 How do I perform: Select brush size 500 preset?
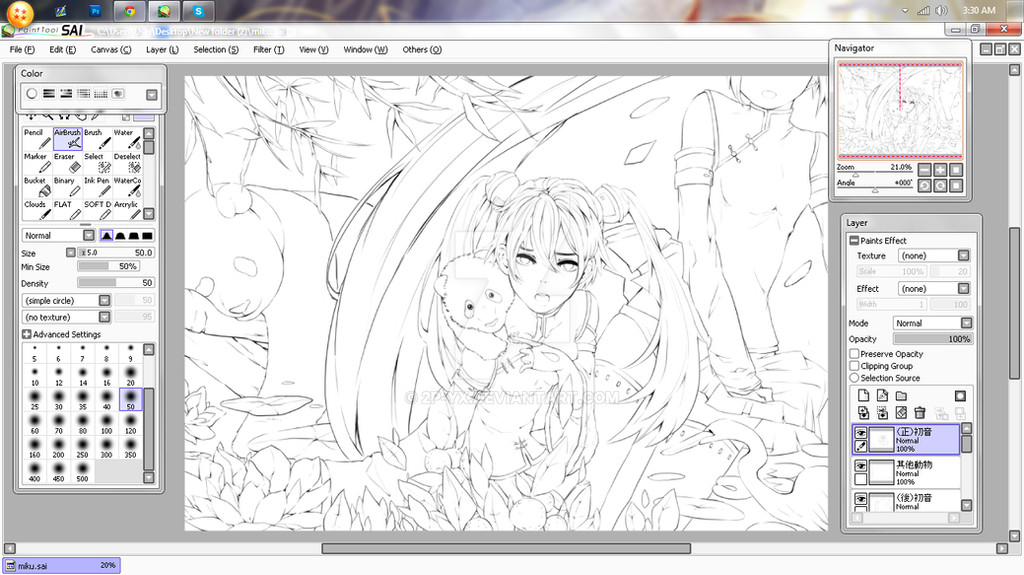(x=82, y=472)
